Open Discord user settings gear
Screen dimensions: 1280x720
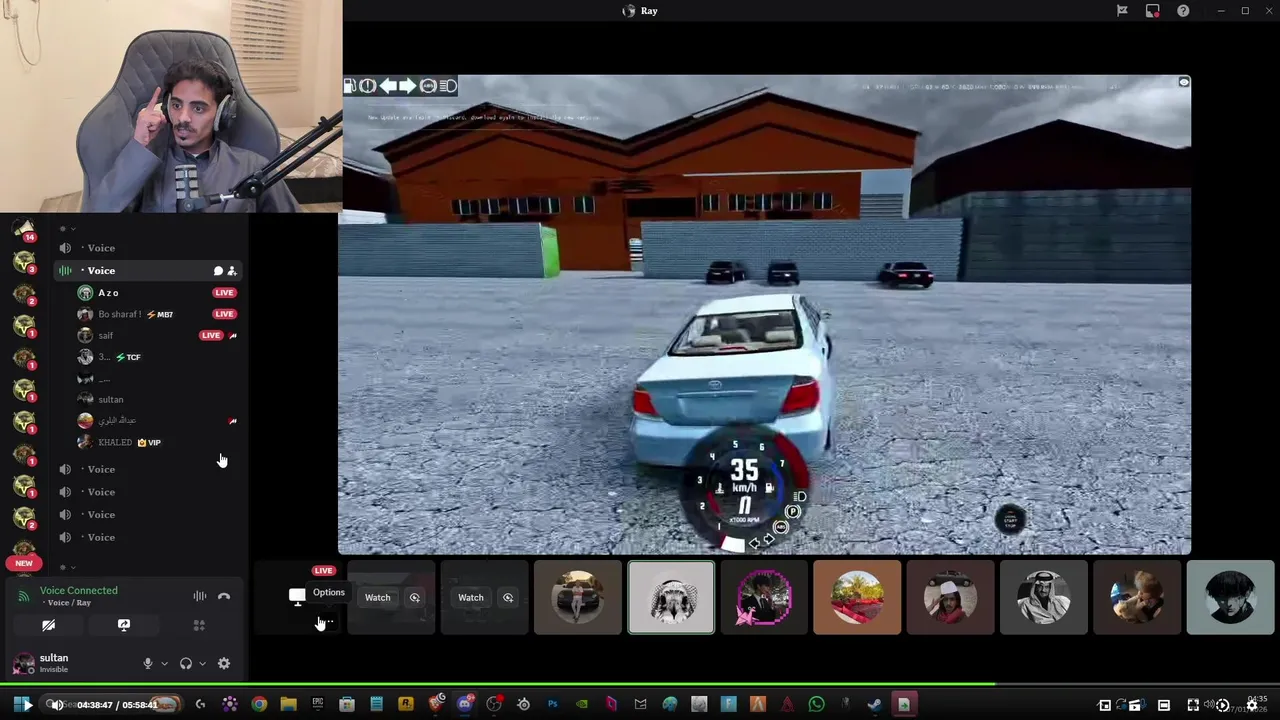click(224, 664)
